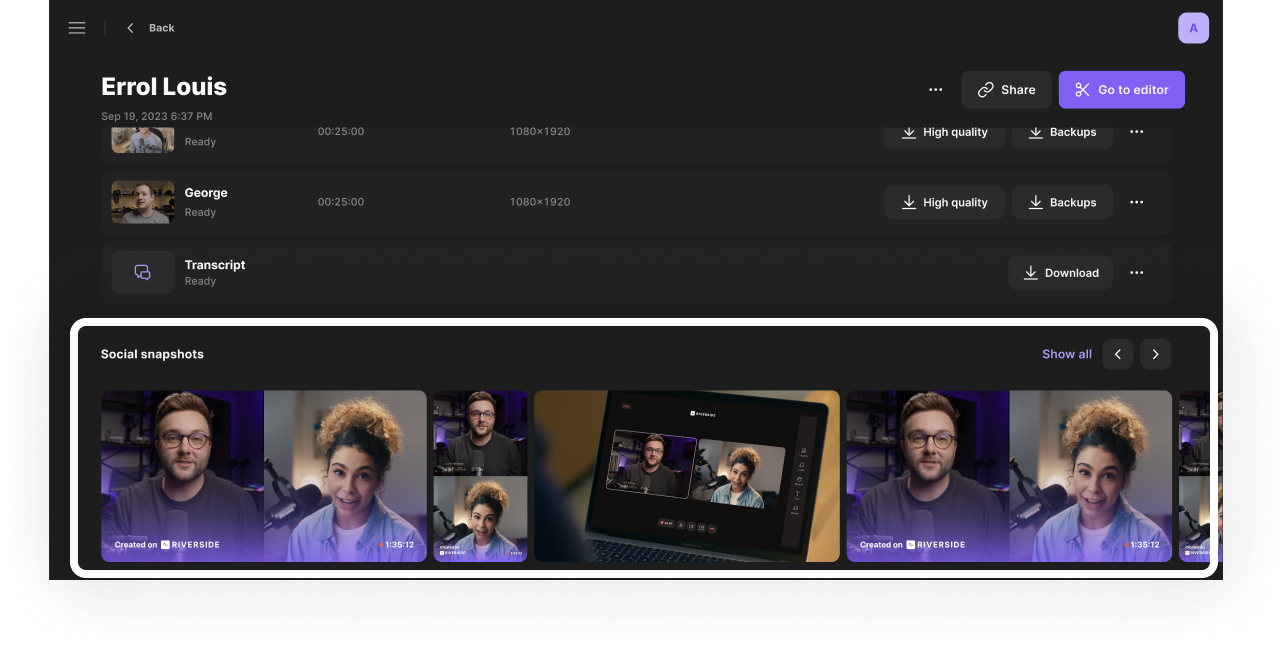The image size is (1288, 648).
Task: Click the George video thumbnail
Action: 142,202
